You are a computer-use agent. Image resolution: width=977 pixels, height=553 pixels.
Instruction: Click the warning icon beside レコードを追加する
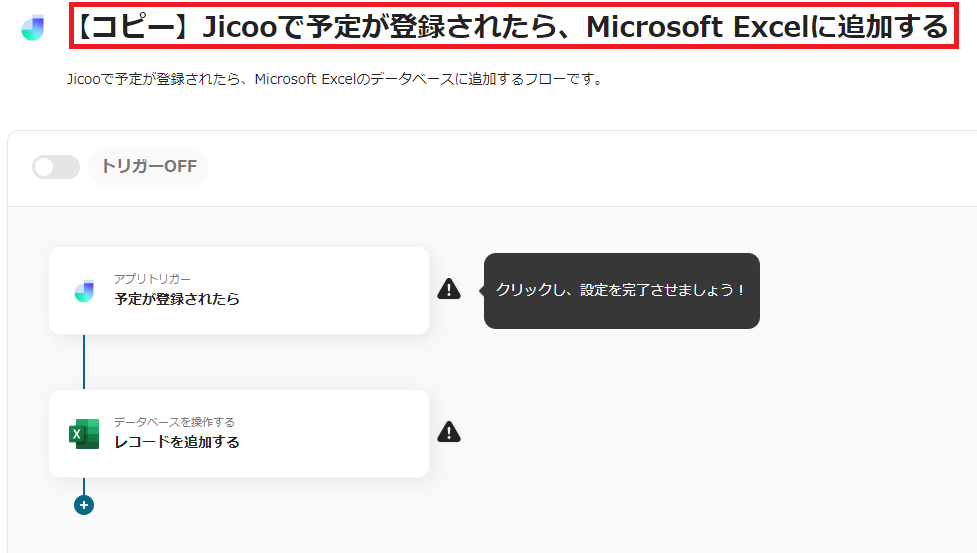pos(449,432)
